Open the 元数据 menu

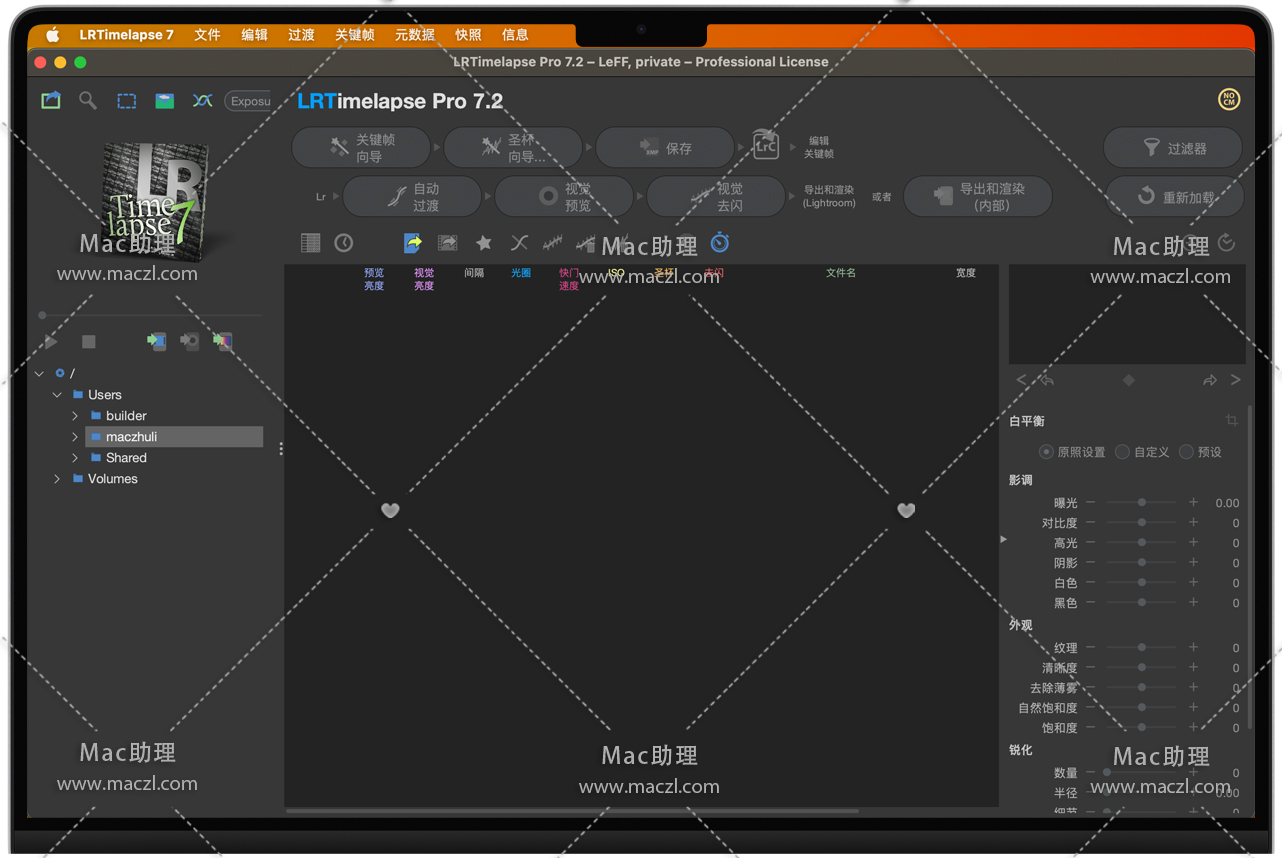tap(414, 35)
